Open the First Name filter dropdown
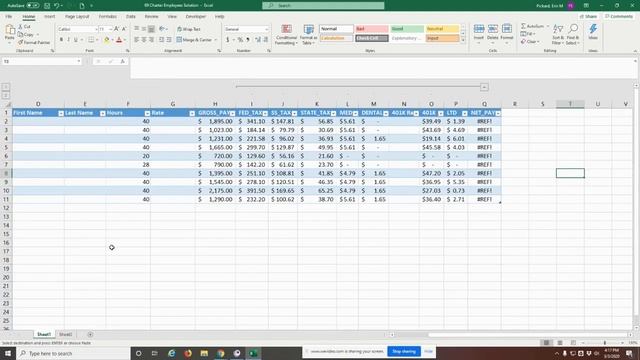 (x=61, y=113)
